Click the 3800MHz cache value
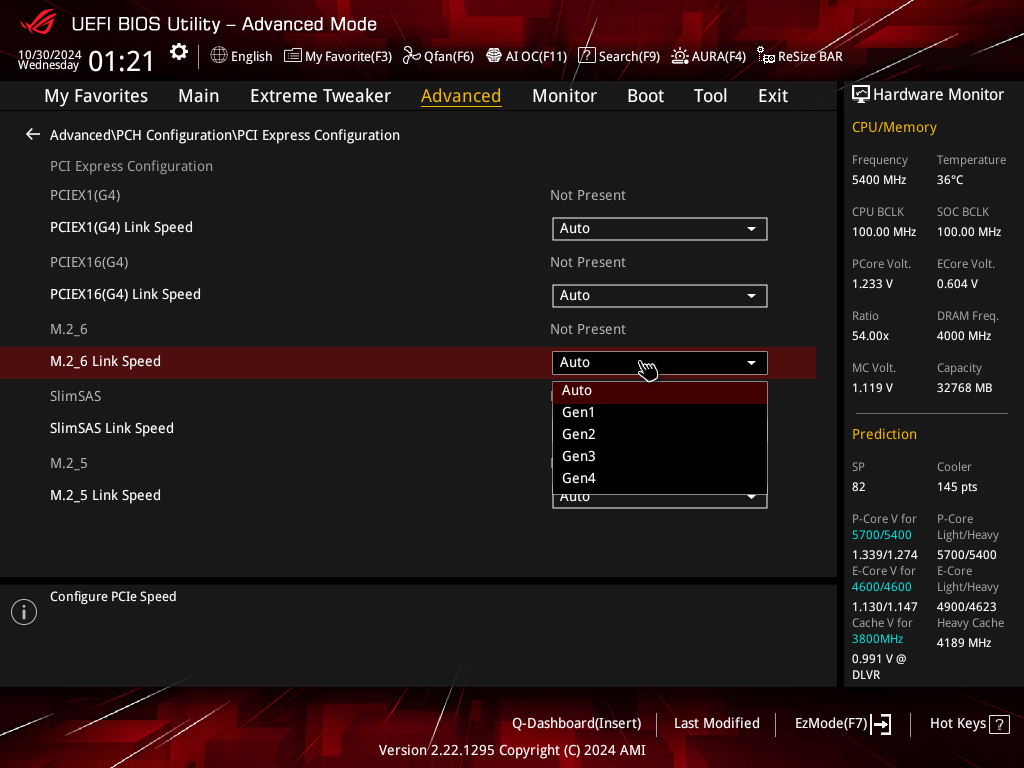1024x768 pixels. tap(878, 639)
